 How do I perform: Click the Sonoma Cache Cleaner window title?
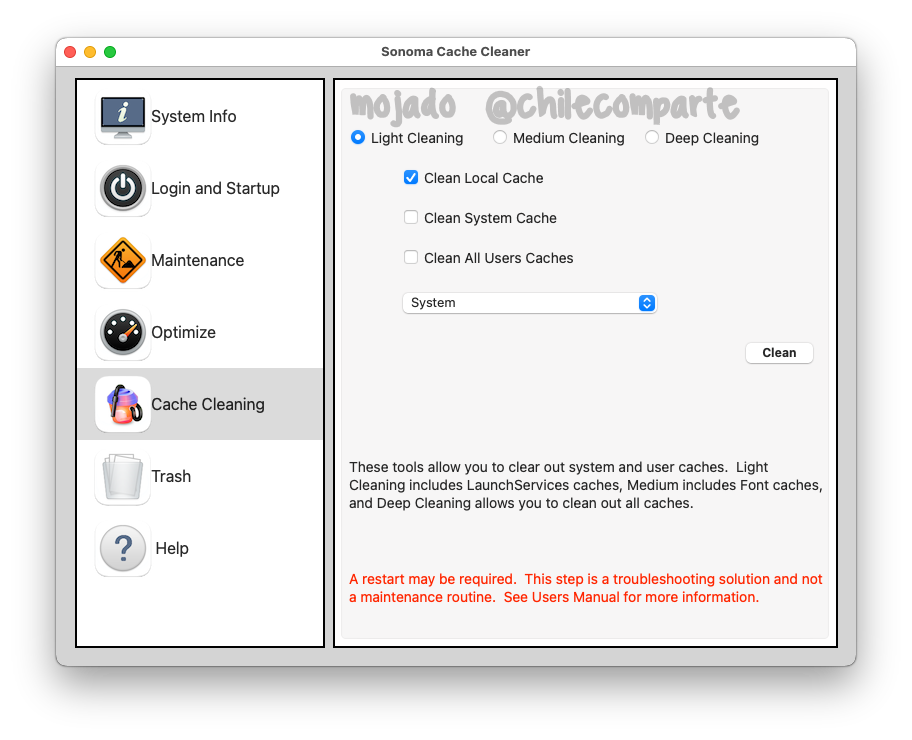click(x=455, y=52)
